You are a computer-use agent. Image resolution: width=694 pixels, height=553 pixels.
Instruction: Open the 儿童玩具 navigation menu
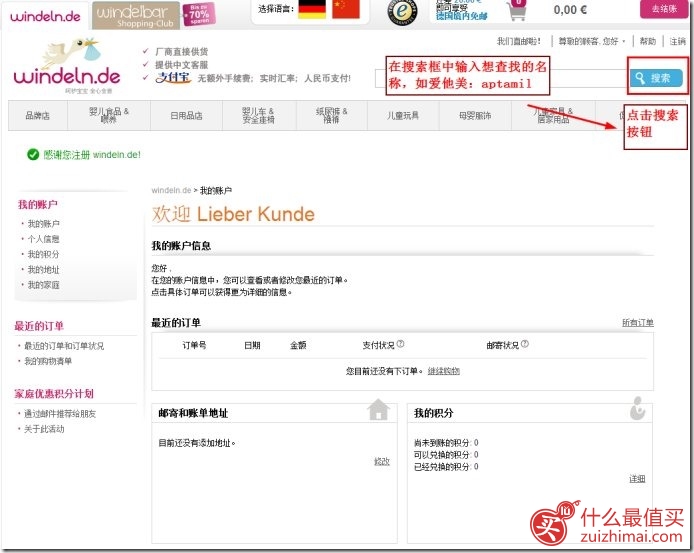click(x=403, y=116)
